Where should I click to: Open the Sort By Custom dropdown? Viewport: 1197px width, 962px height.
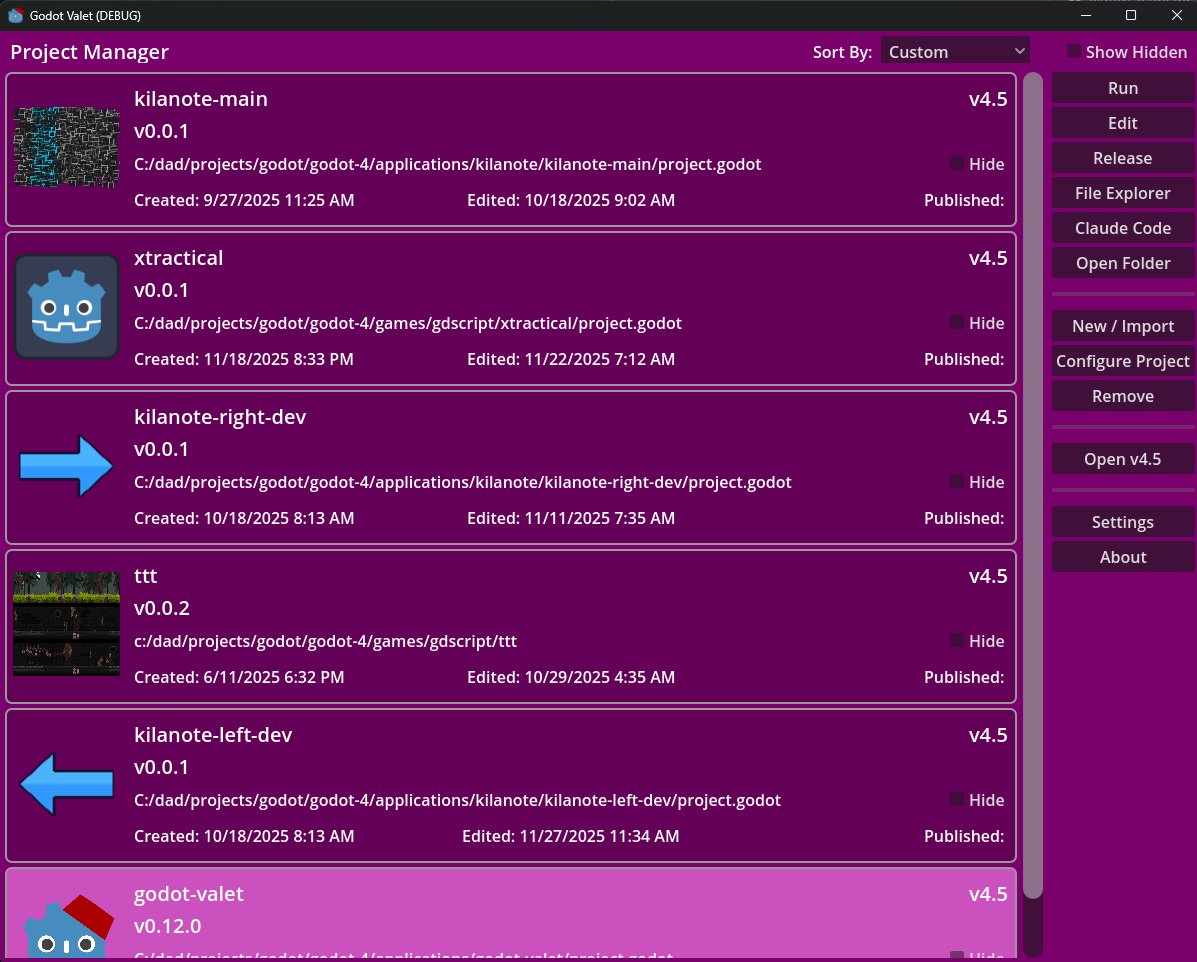955,51
